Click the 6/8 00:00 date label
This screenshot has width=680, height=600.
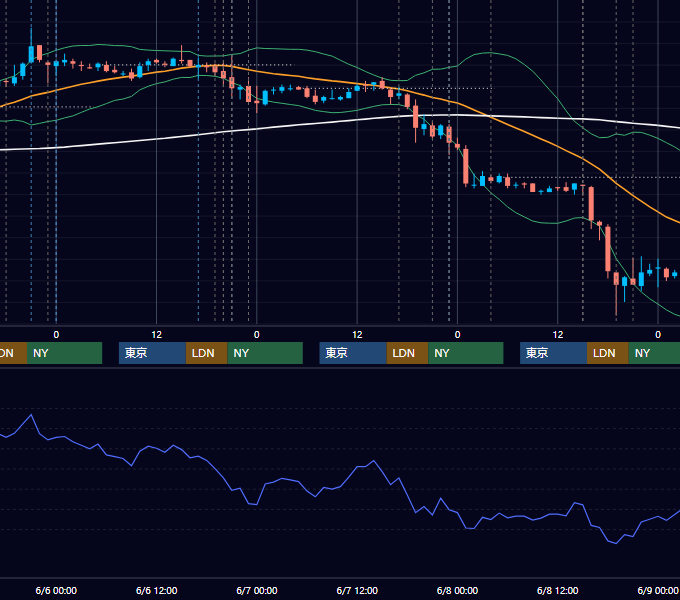tap(457, 590)
